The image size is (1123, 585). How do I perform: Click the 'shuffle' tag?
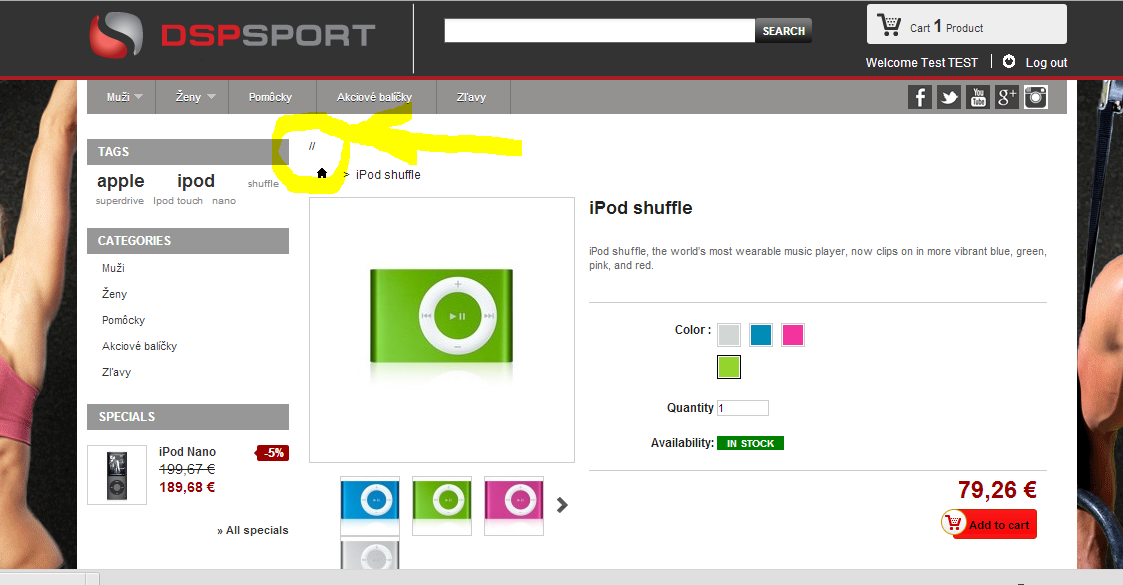pyautogui.click(x=263, y=184)
